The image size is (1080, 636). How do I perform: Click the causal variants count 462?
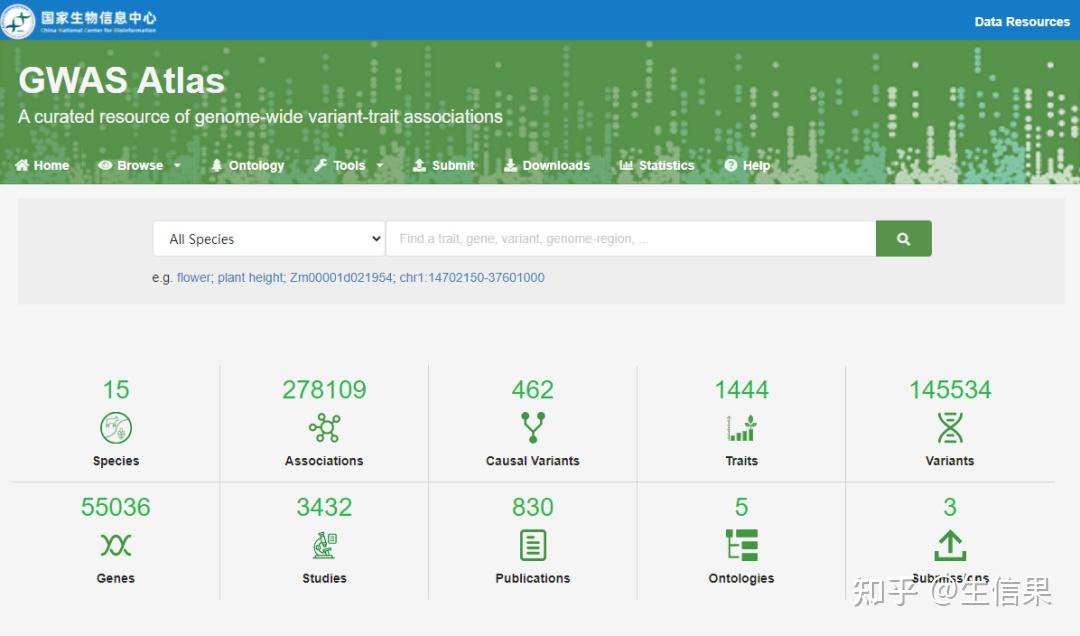coord(533,390)
